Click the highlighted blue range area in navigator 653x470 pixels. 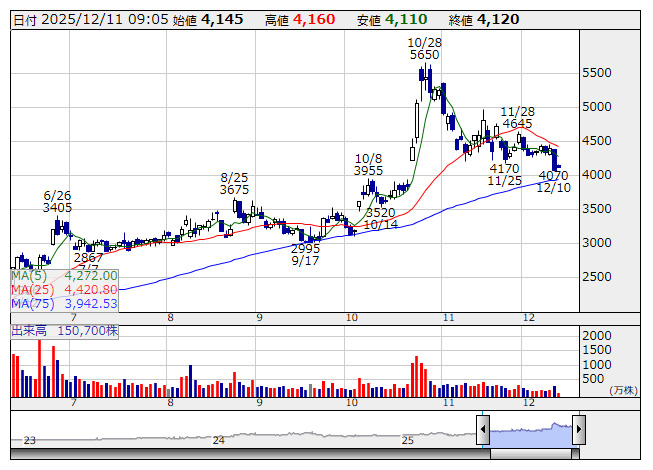click(531, 435)
